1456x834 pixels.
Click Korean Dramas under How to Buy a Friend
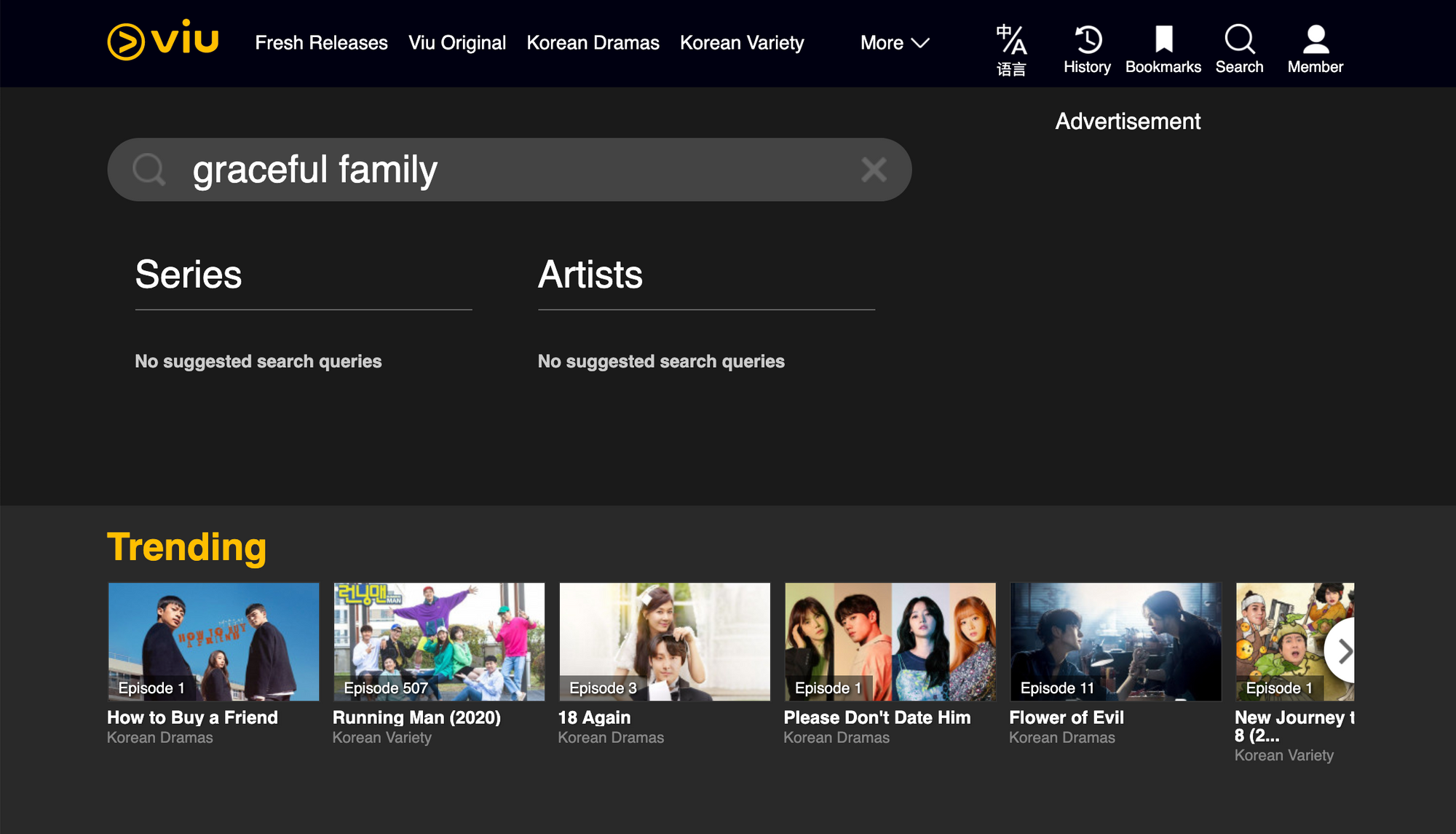[160, 738]
